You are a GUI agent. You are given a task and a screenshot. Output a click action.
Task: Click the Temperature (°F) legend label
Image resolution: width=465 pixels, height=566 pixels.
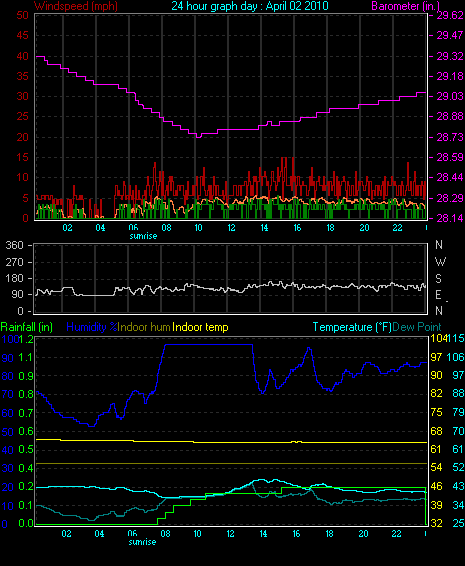click(352, 327)
